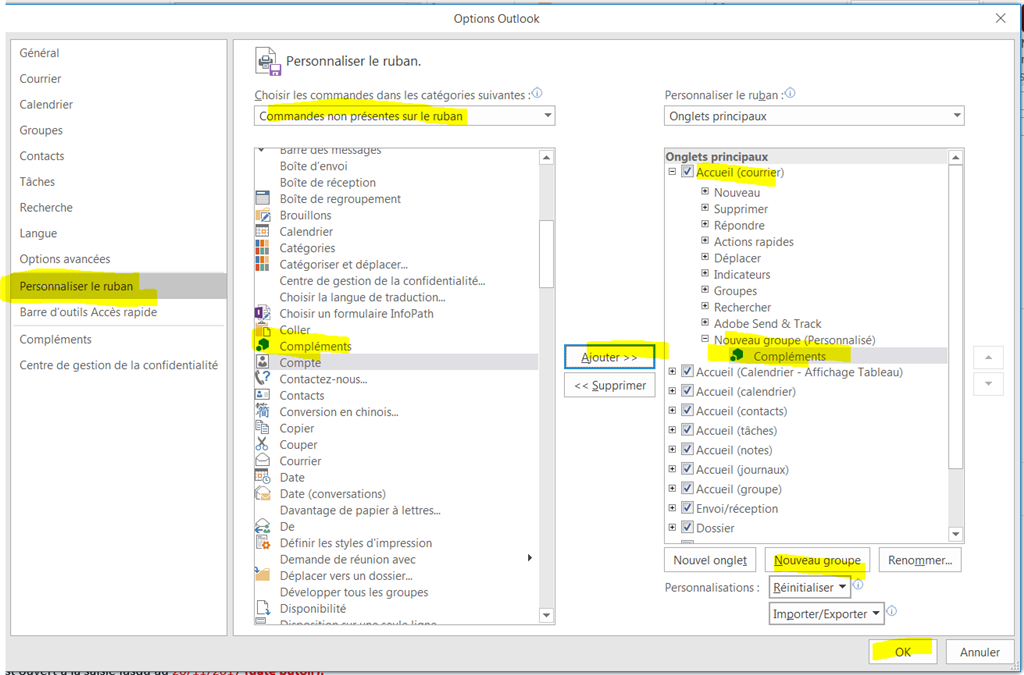This screenshot has height=675, width=1024.
Task: Click the Définir les styles d'impression icon
Action: (263, 542)
